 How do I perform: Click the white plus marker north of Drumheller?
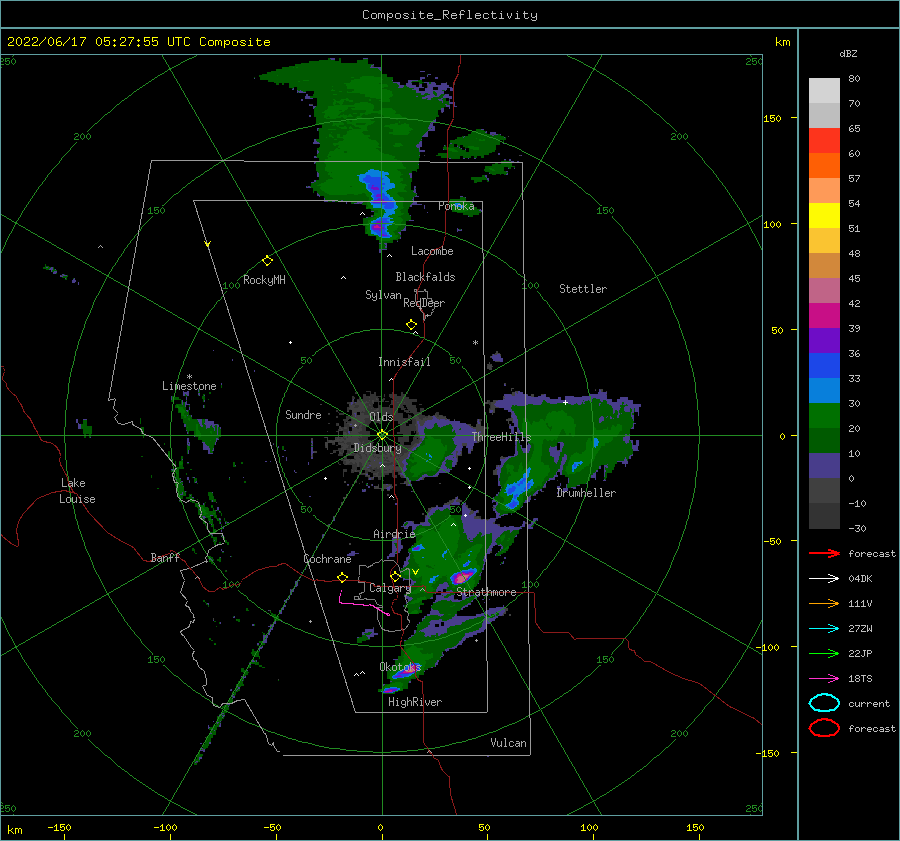click(565, 402)
